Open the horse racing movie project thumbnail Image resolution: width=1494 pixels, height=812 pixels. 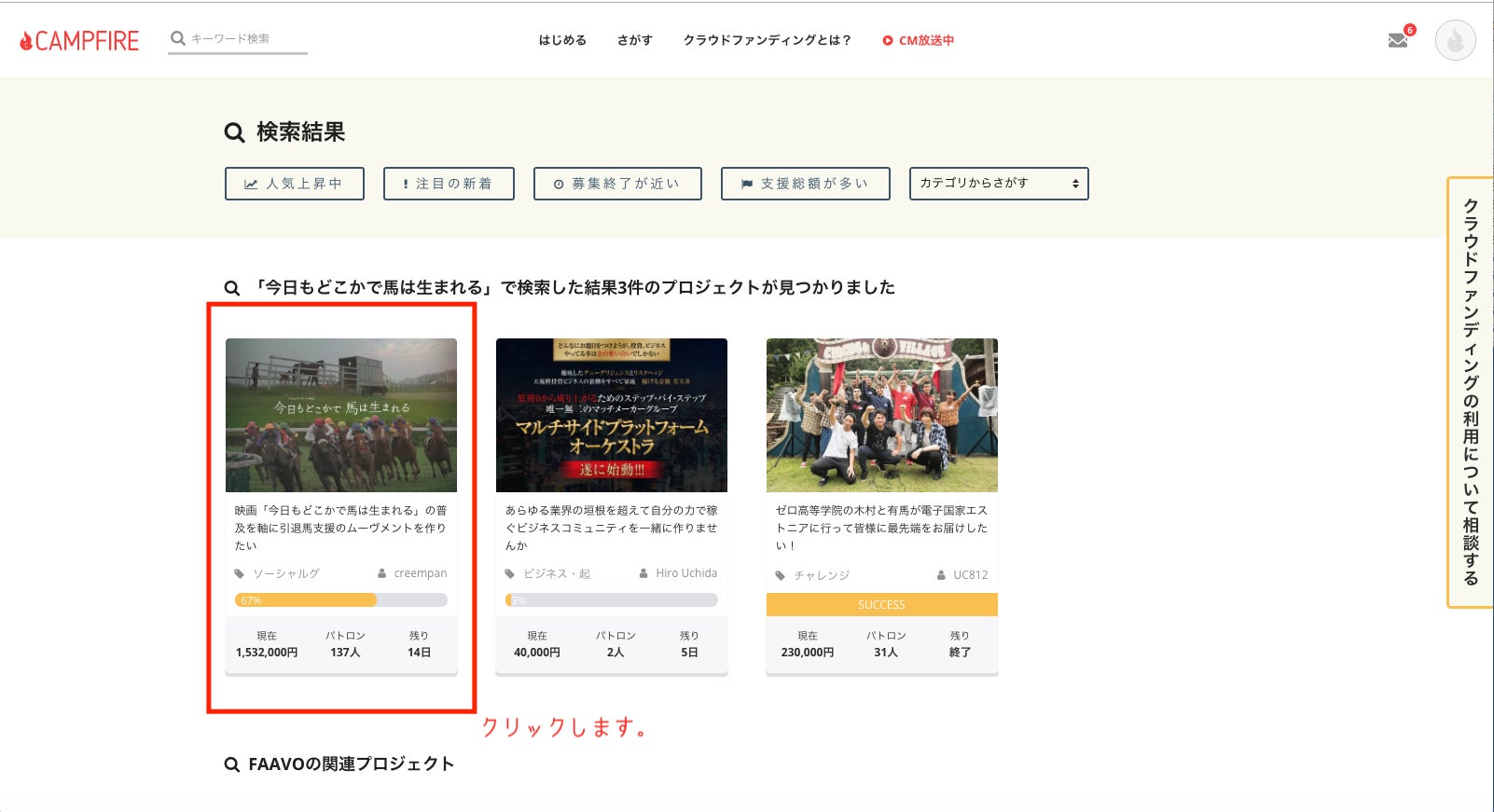click(340, 415)
